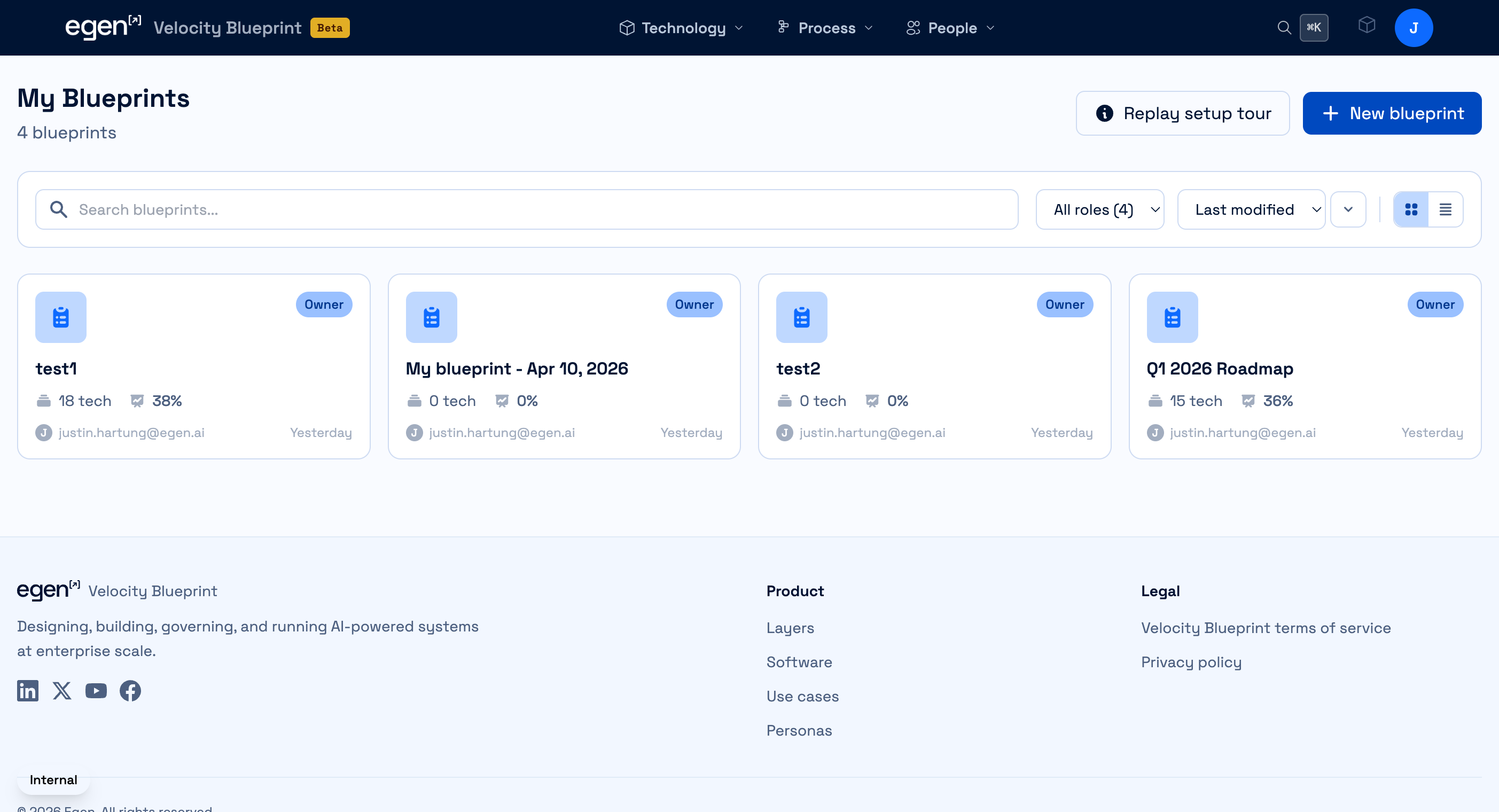Open the J user avatar menu
Image resolution: width=1499 pixels, height=812 pixels.
[1413, 27]
